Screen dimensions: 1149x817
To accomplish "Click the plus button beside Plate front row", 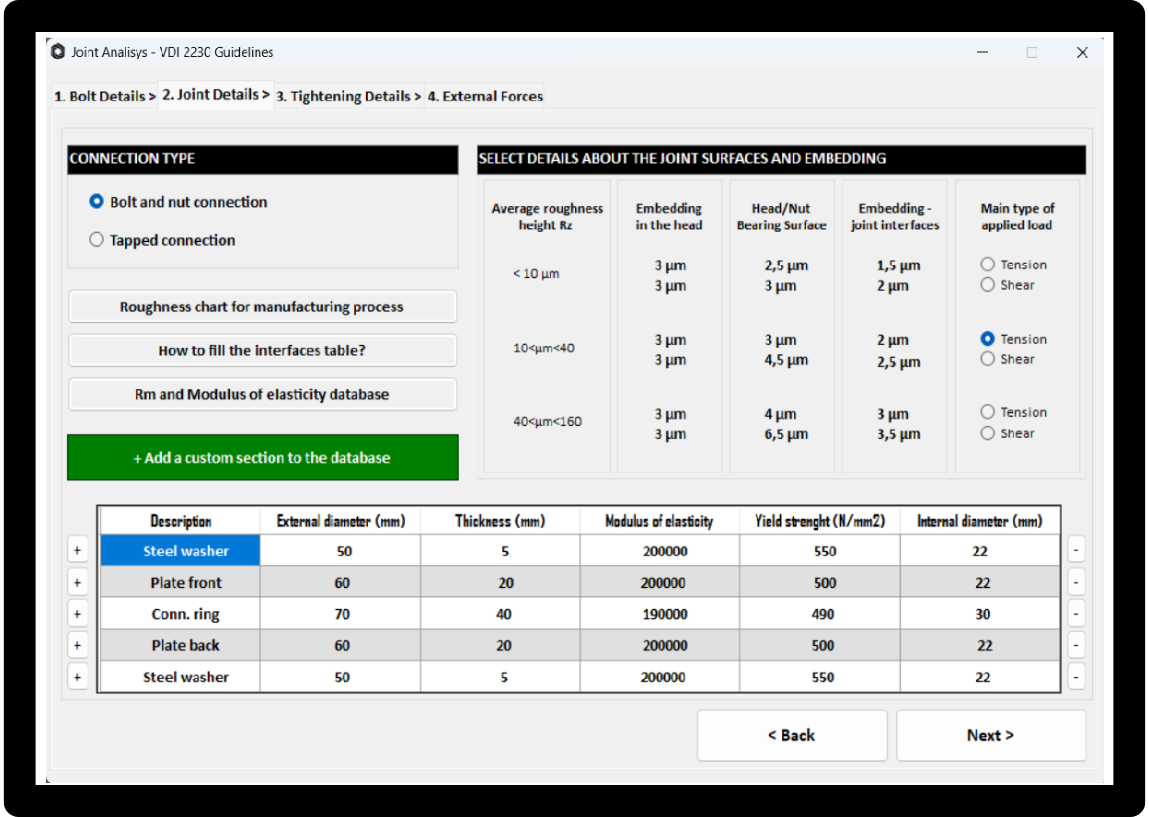I will click(x=78, y=583).
